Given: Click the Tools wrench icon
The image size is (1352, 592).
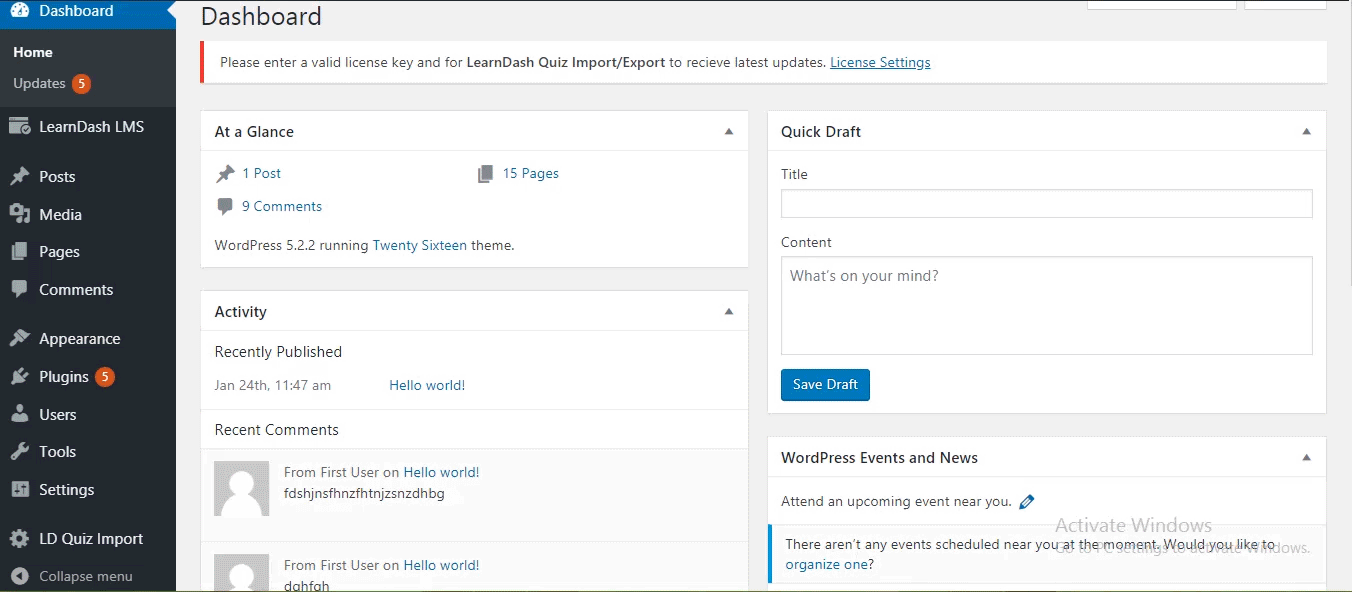Looking at the screenshot, I should (19, 452).
